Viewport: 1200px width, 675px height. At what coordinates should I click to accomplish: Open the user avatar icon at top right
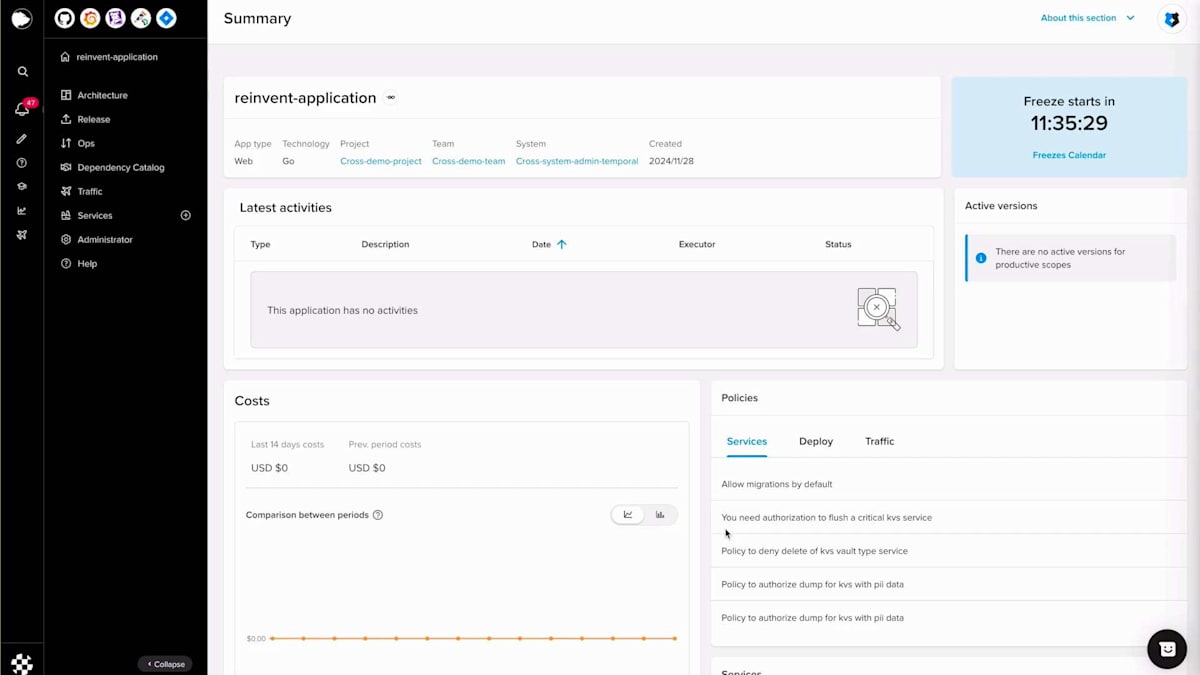(x=1171, y=19)
